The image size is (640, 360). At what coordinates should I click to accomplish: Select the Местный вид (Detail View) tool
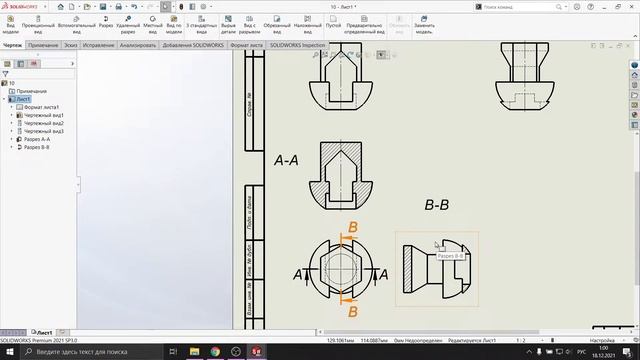[x=153, y=25]
